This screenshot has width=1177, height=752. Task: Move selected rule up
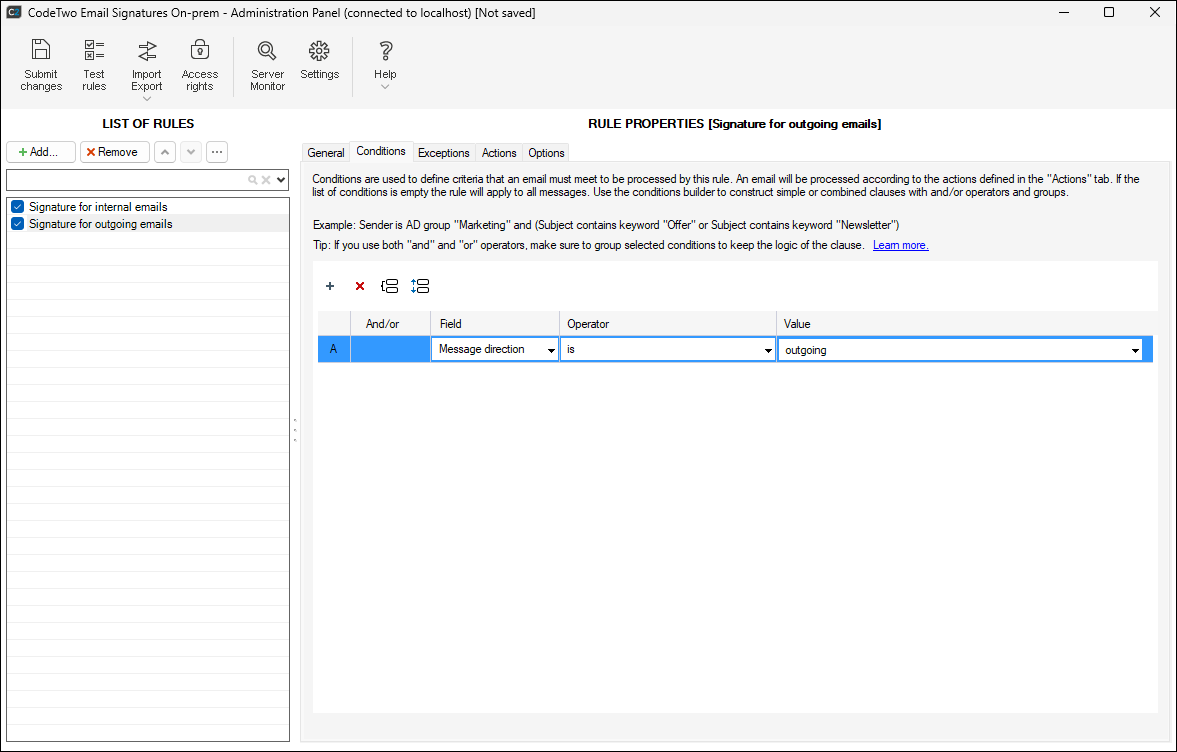pyautogui.click(x=165, y=152)
